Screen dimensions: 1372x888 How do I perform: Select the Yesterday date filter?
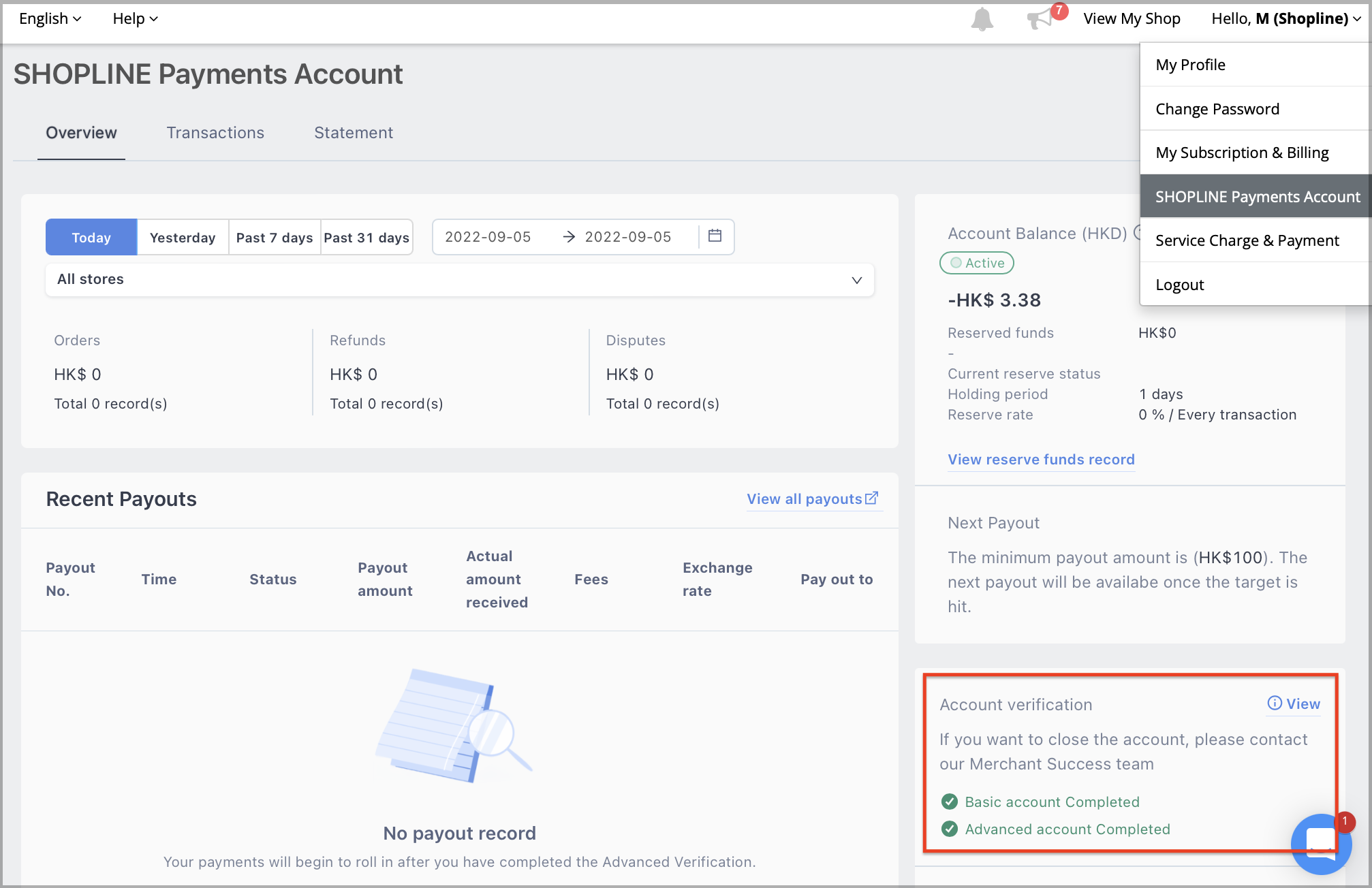pos(182,236)
